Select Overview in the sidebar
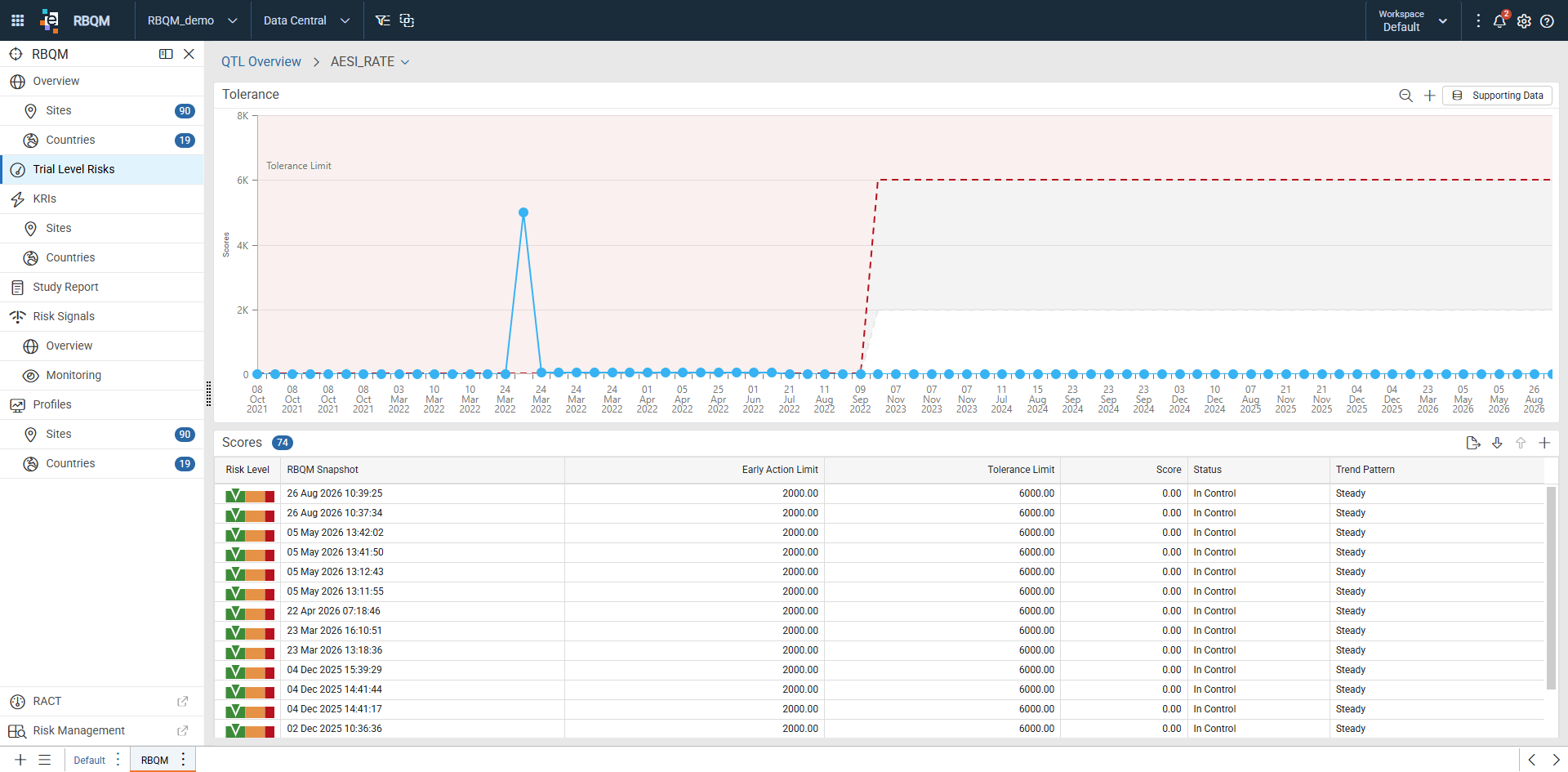Screen dimensions: 1568x772 (102, 81)
